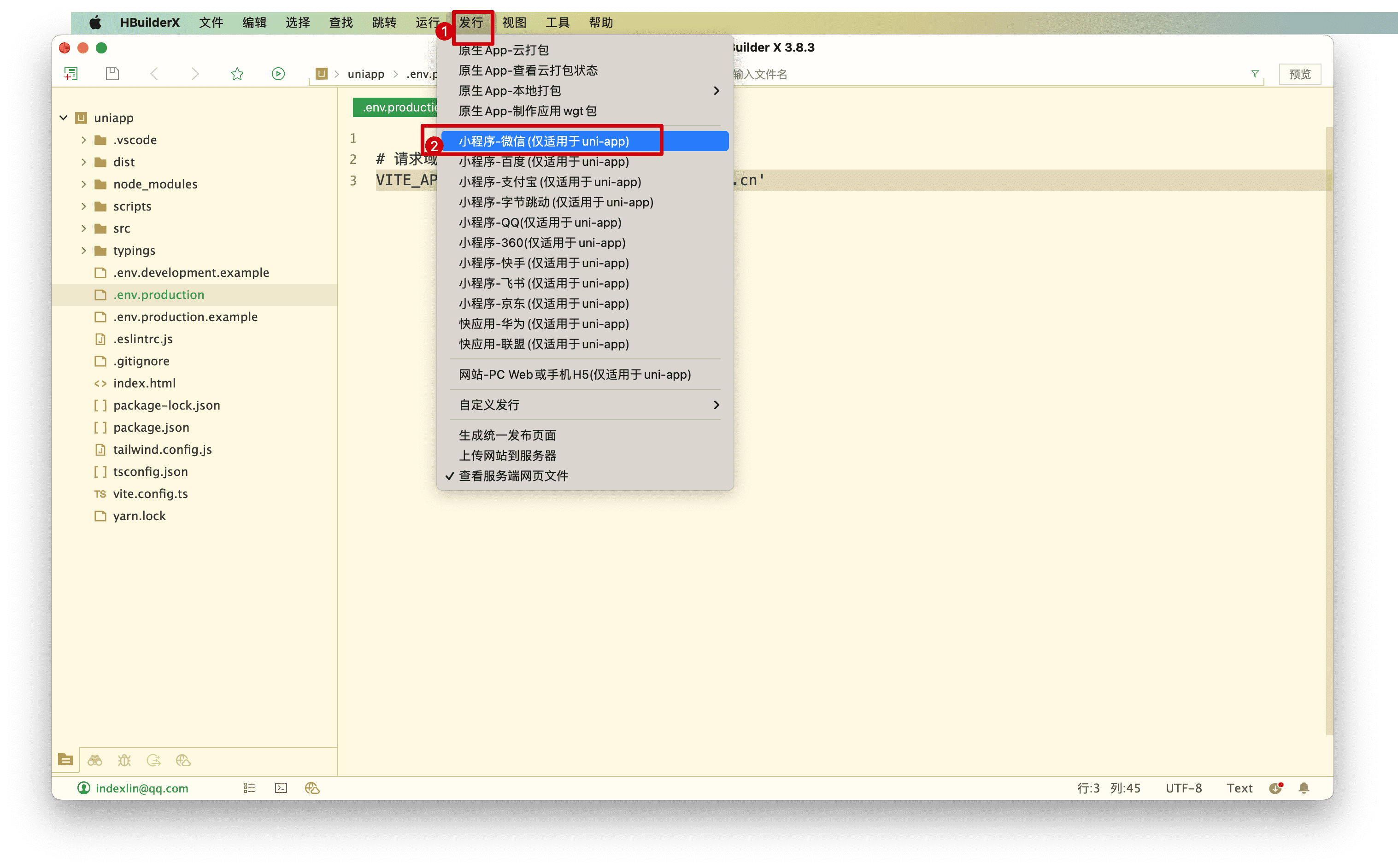Click the save file toolbar icon
1398x868 pixels.
[x=112, y=73]
